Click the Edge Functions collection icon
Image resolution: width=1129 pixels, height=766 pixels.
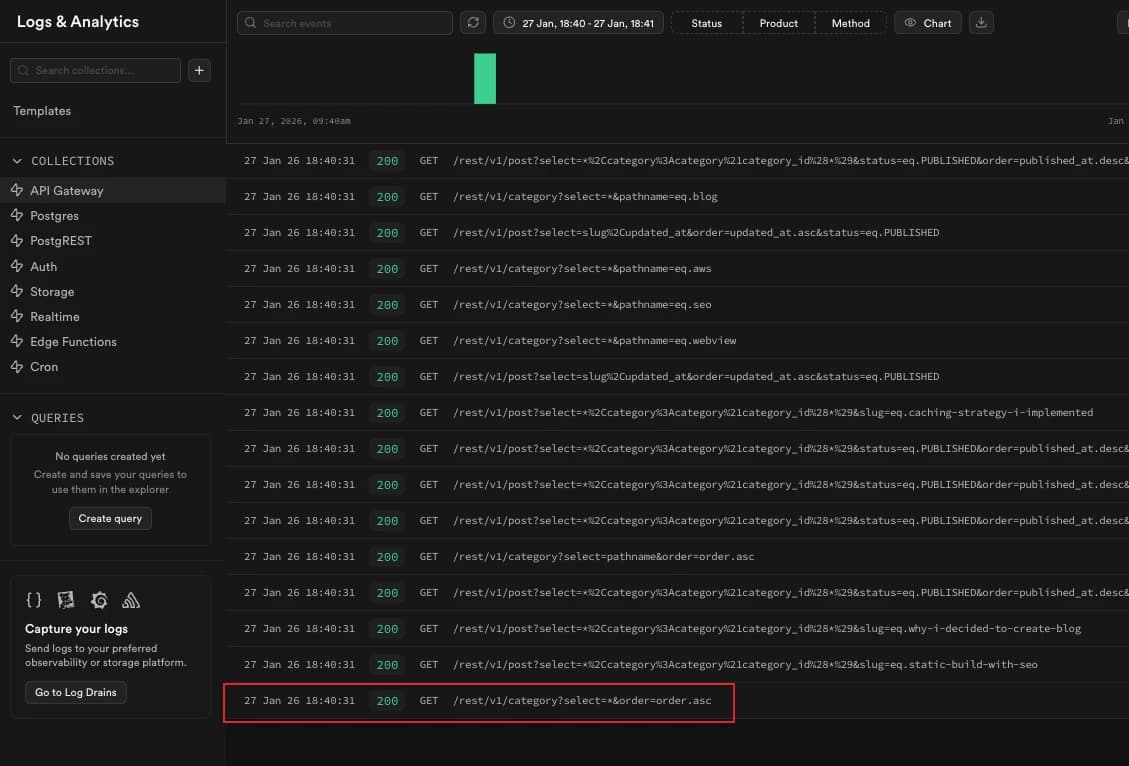coord(17,342)
